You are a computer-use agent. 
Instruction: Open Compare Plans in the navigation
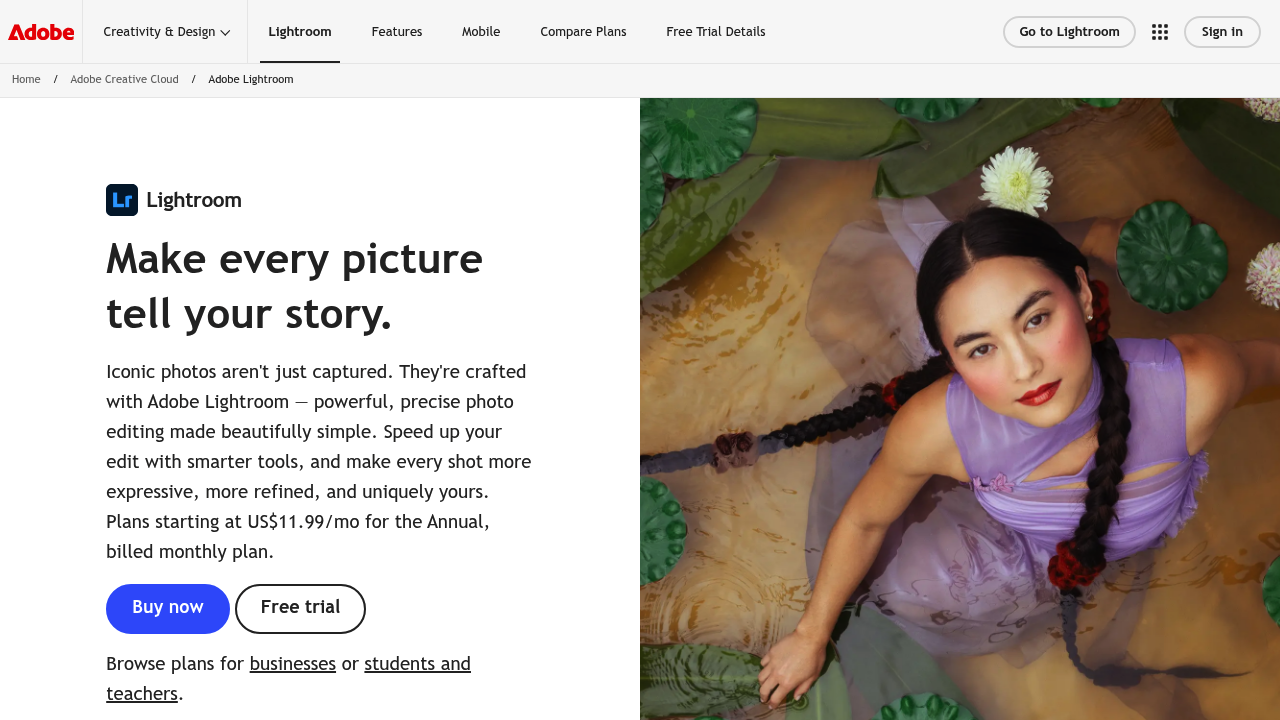pos(584,32)
